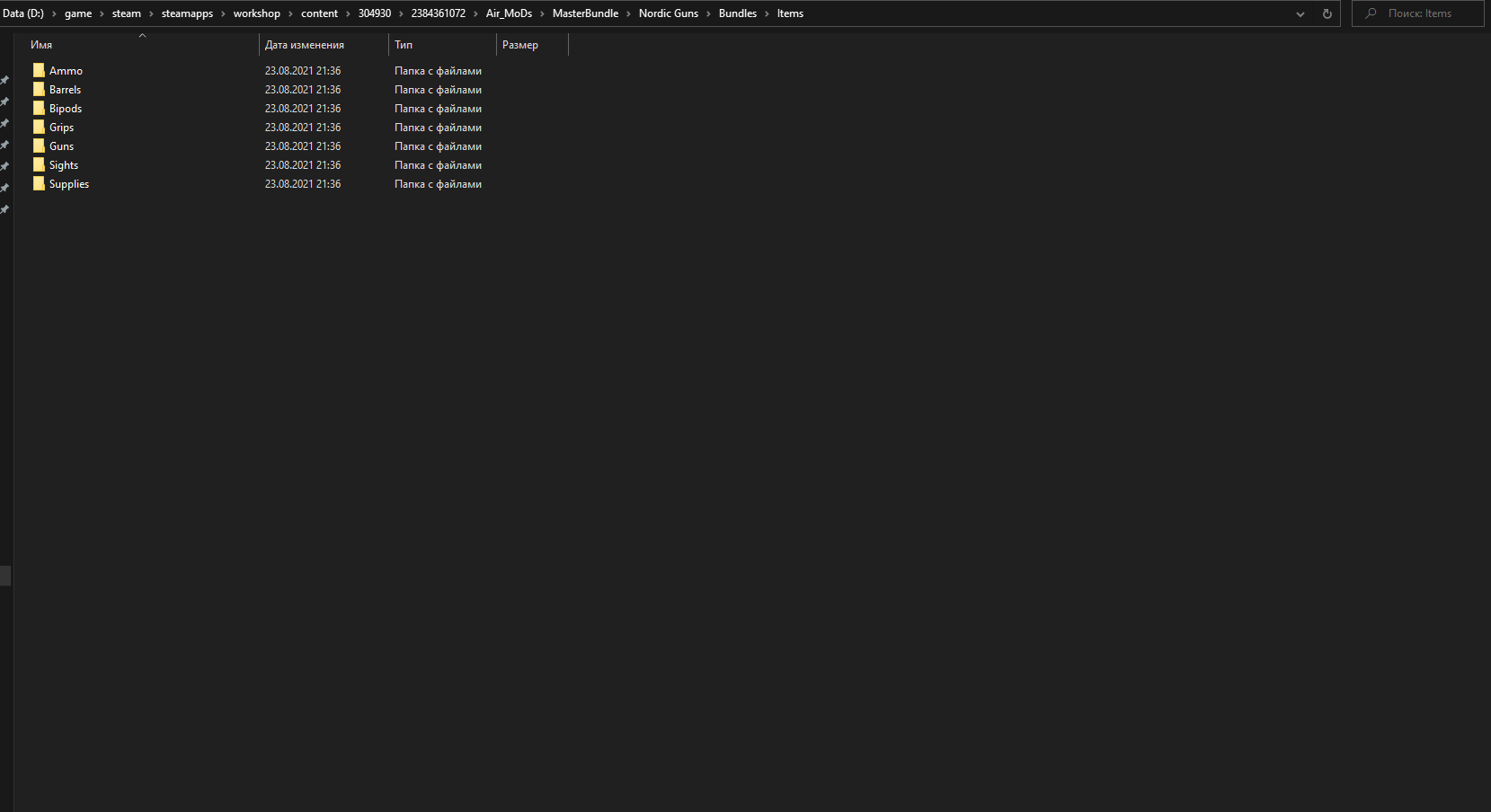Image resolution: width=1491 pixels, height=812 pixels.
Task: Refresh the current folder view
Action: point(1327,13)
